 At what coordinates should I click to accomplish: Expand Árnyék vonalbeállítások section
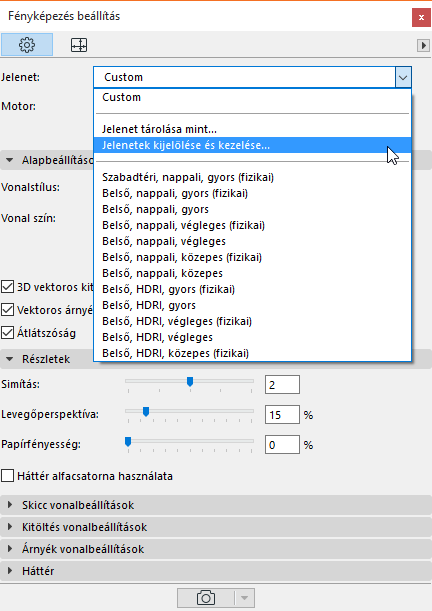click(x=216, y=549)
